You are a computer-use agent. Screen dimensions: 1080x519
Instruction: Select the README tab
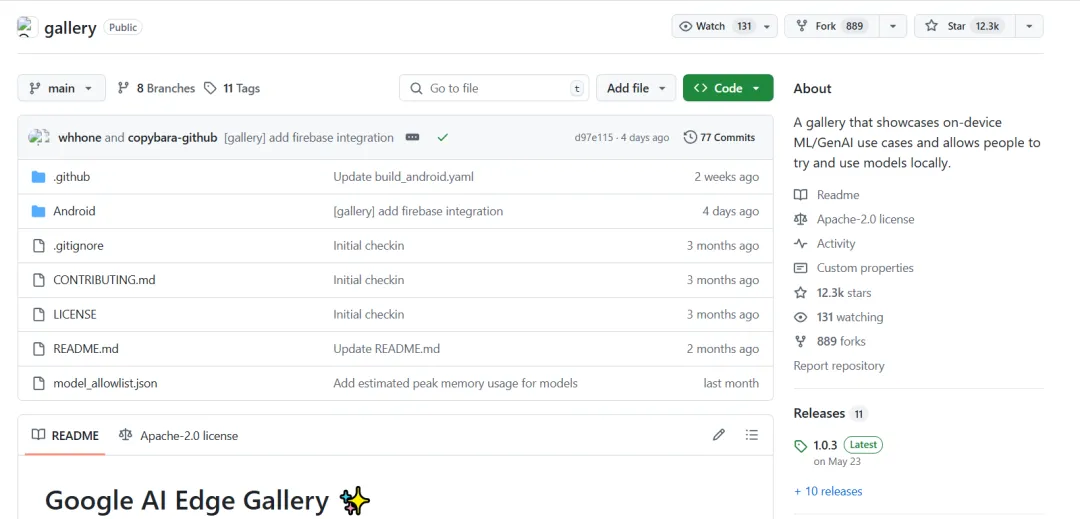click(65, 436)
